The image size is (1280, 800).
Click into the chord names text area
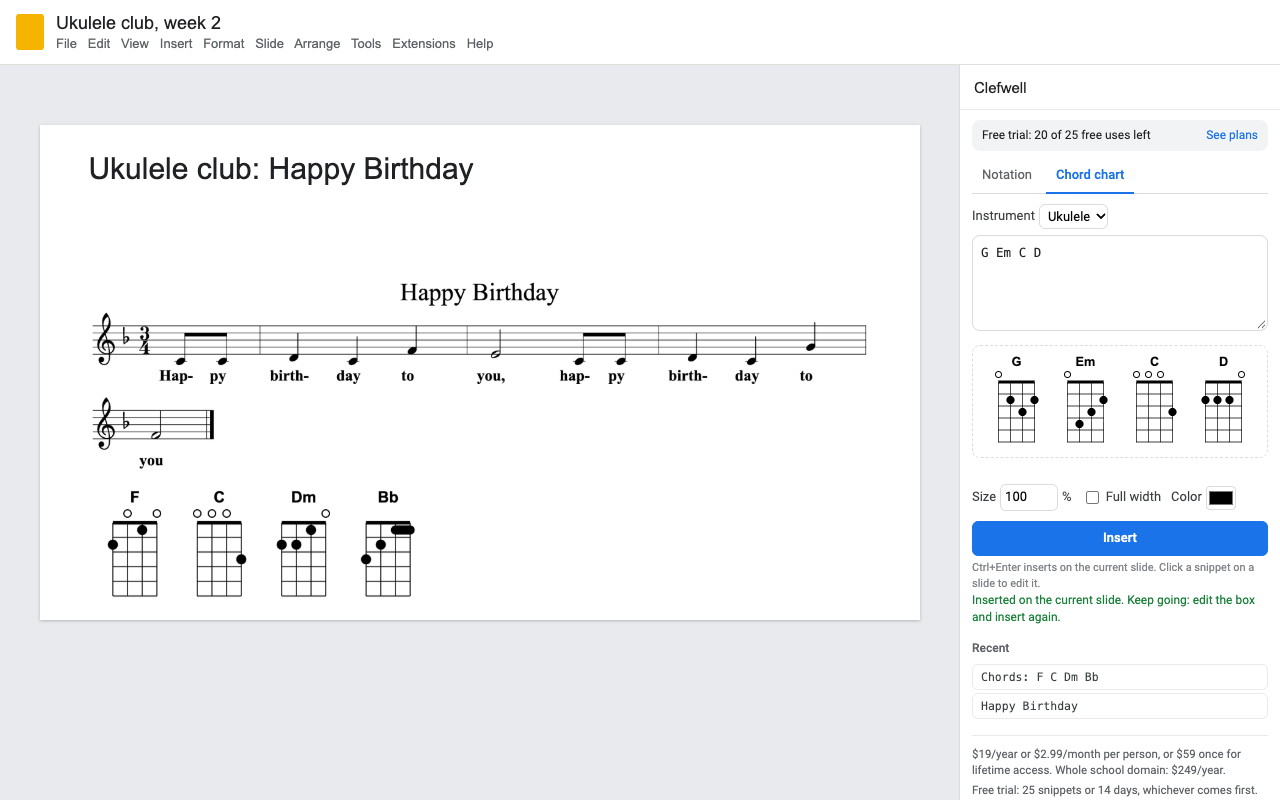pos(1120,283)
